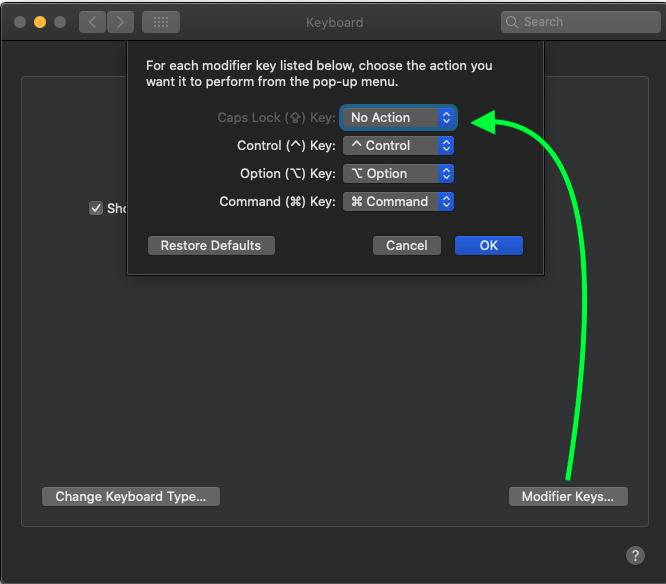
Task: Open the Command Key pop-up menu
Action: coord(398,202)
